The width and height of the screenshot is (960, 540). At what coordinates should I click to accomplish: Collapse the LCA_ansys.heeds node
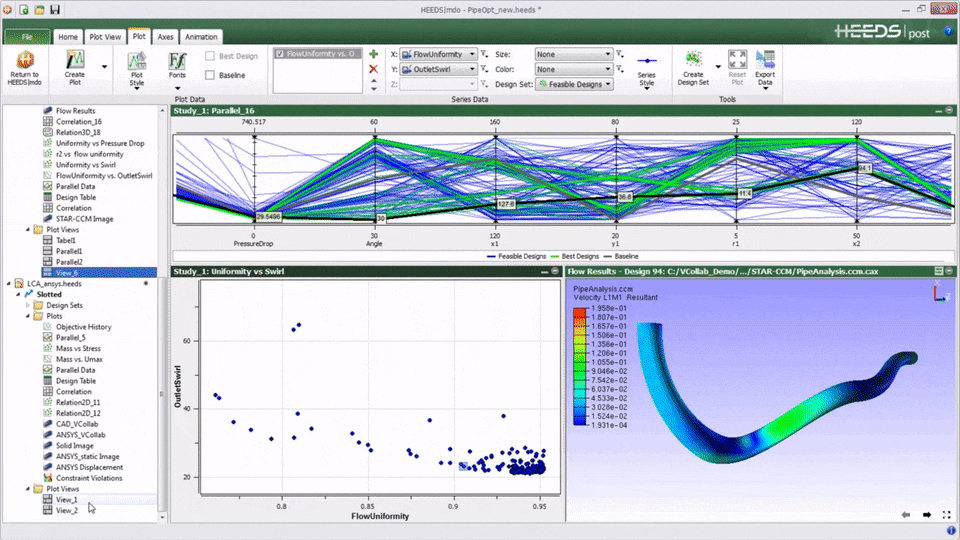point(9,283)
